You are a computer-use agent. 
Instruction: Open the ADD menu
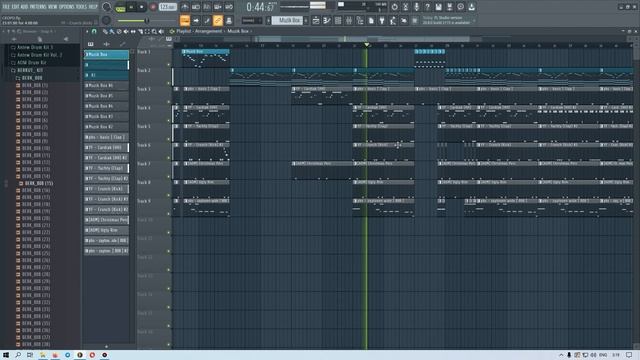25,7
